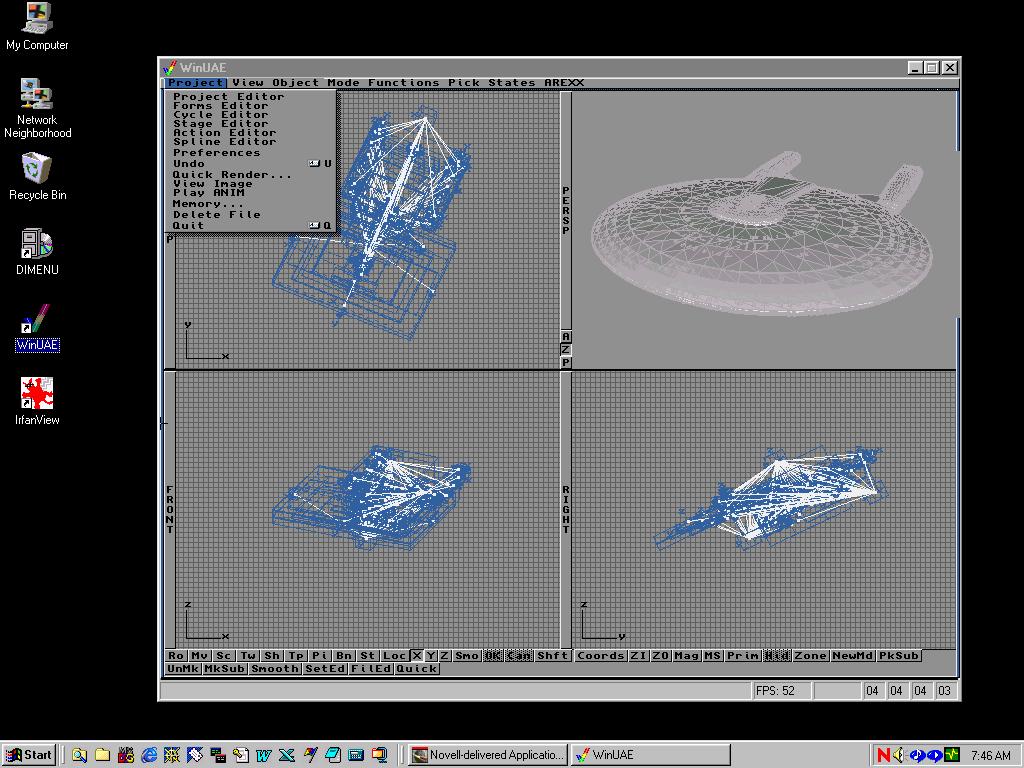Open Preferences from the Project menu
This screenshot has height=768, width=1024.
pos(251,153)
